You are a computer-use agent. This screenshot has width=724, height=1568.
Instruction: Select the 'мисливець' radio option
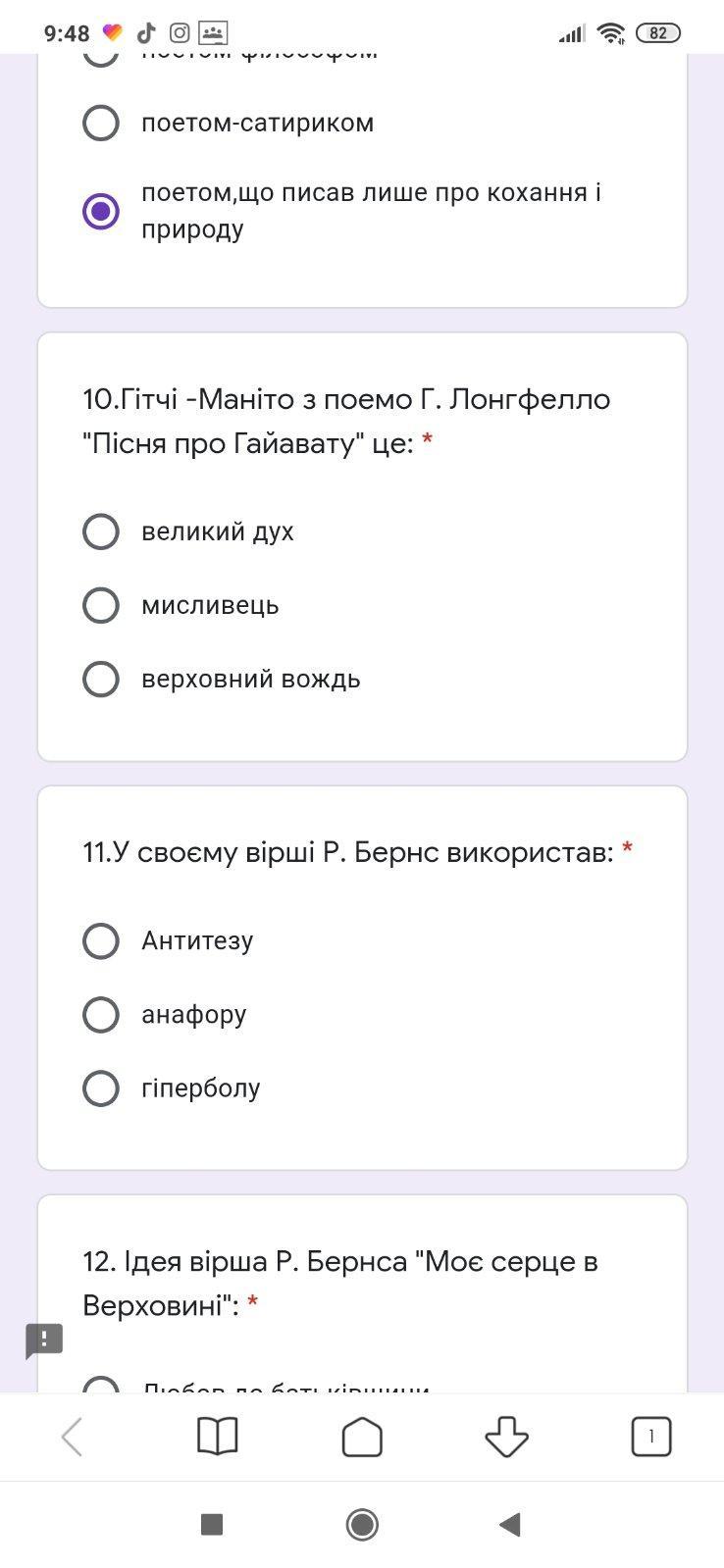(x=101, y=605)
